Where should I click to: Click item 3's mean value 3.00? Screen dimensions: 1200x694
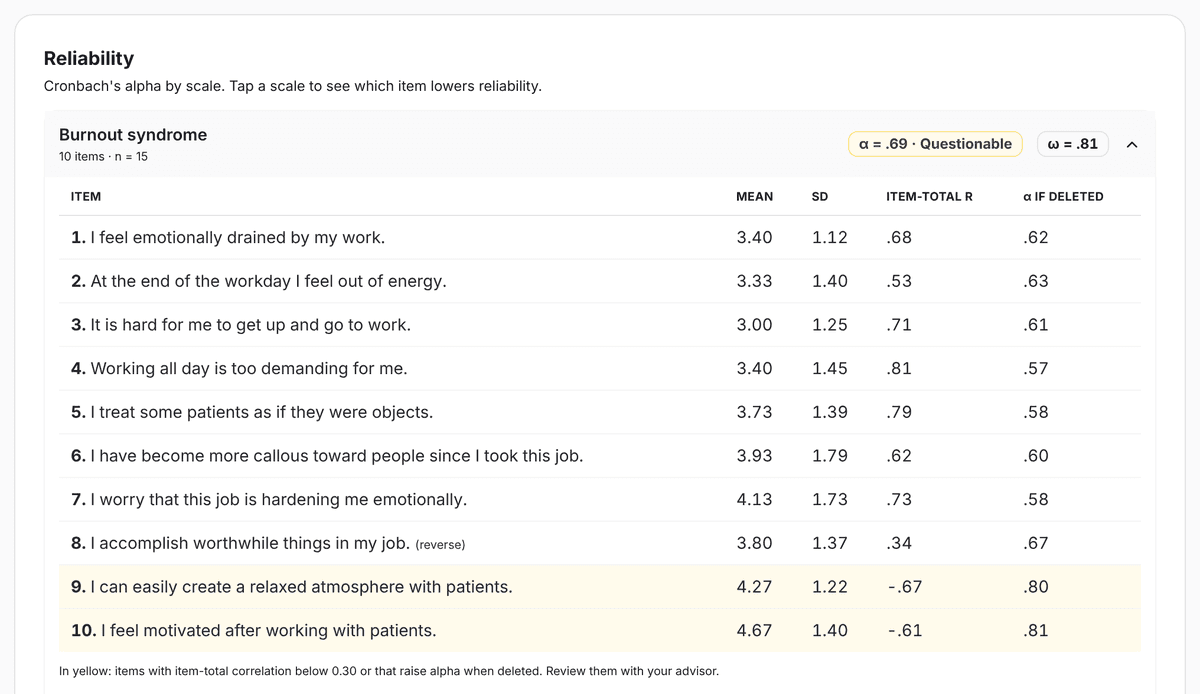(754, 325)
